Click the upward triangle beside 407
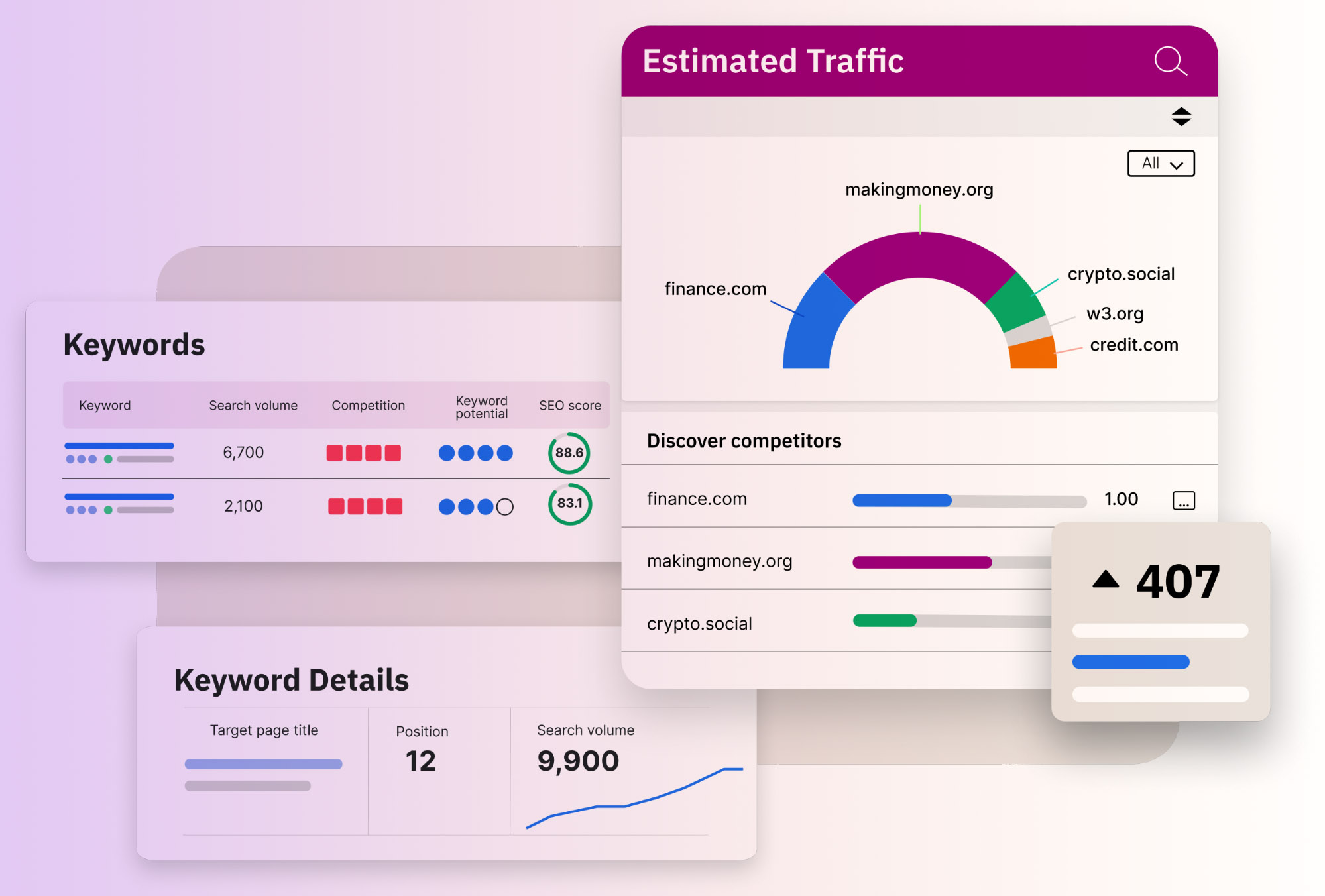Screen dimensions: 1325x896 1105,580
